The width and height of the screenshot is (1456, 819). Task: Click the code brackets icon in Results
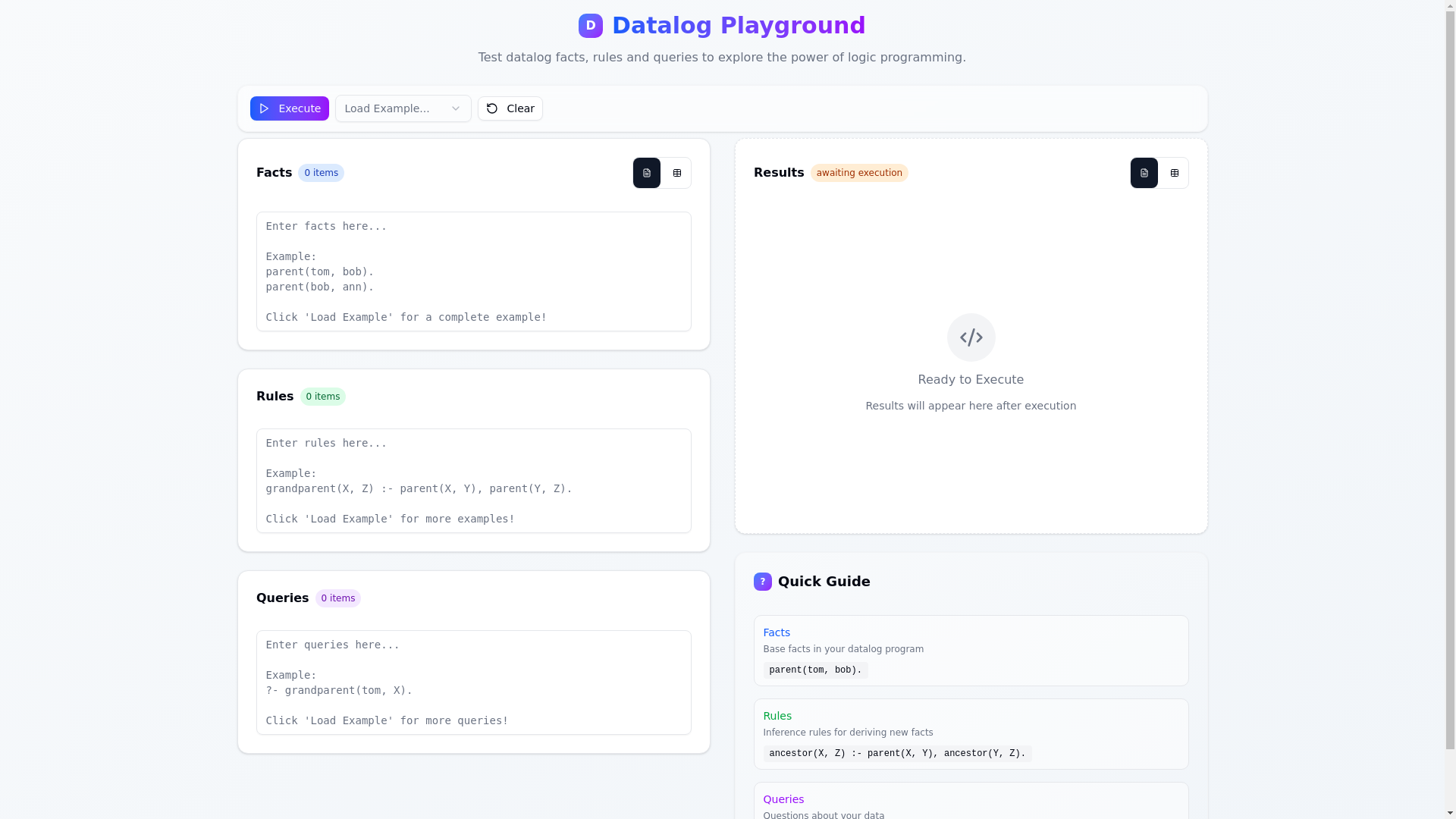pos(971,337)
